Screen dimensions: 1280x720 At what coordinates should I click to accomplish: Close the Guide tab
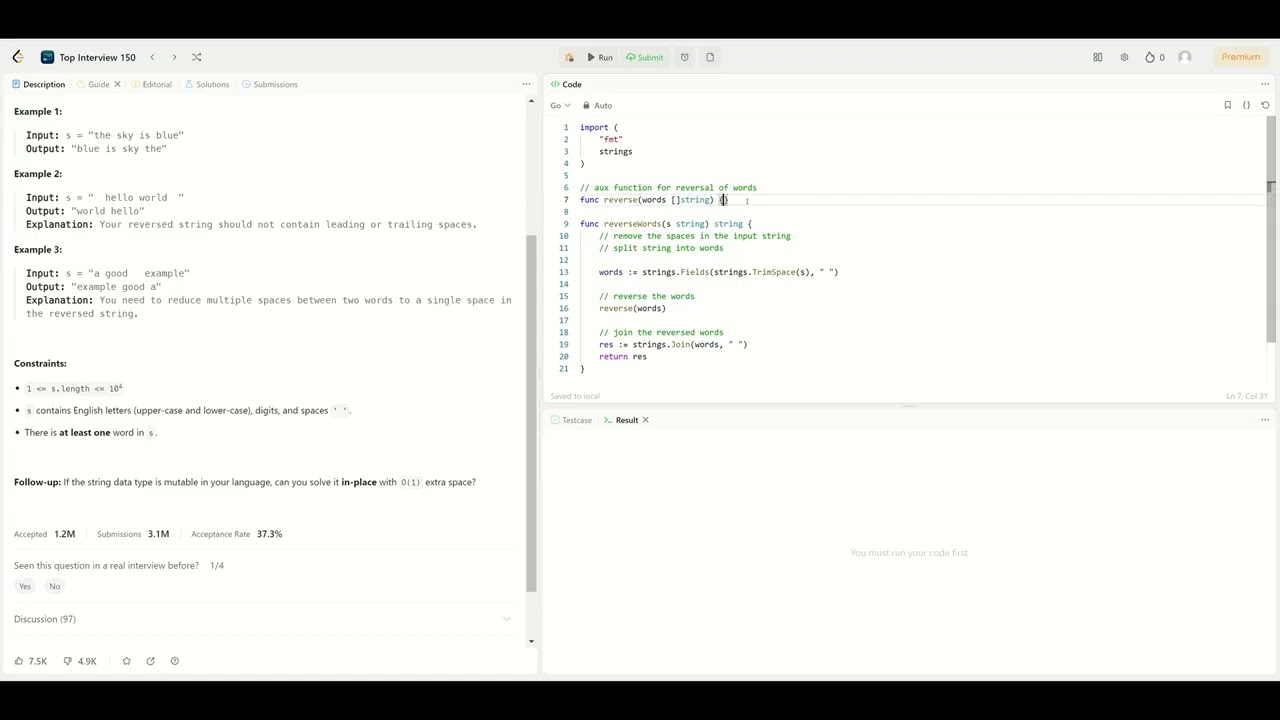click(117, 84)
